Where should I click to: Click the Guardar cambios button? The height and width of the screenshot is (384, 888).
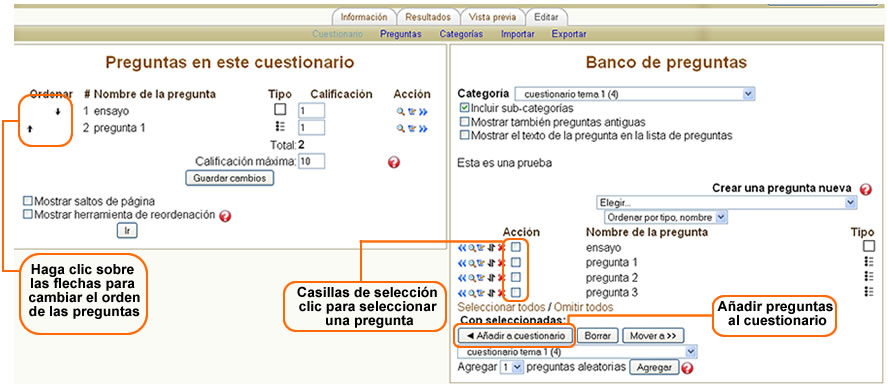(x=230, y=178)
